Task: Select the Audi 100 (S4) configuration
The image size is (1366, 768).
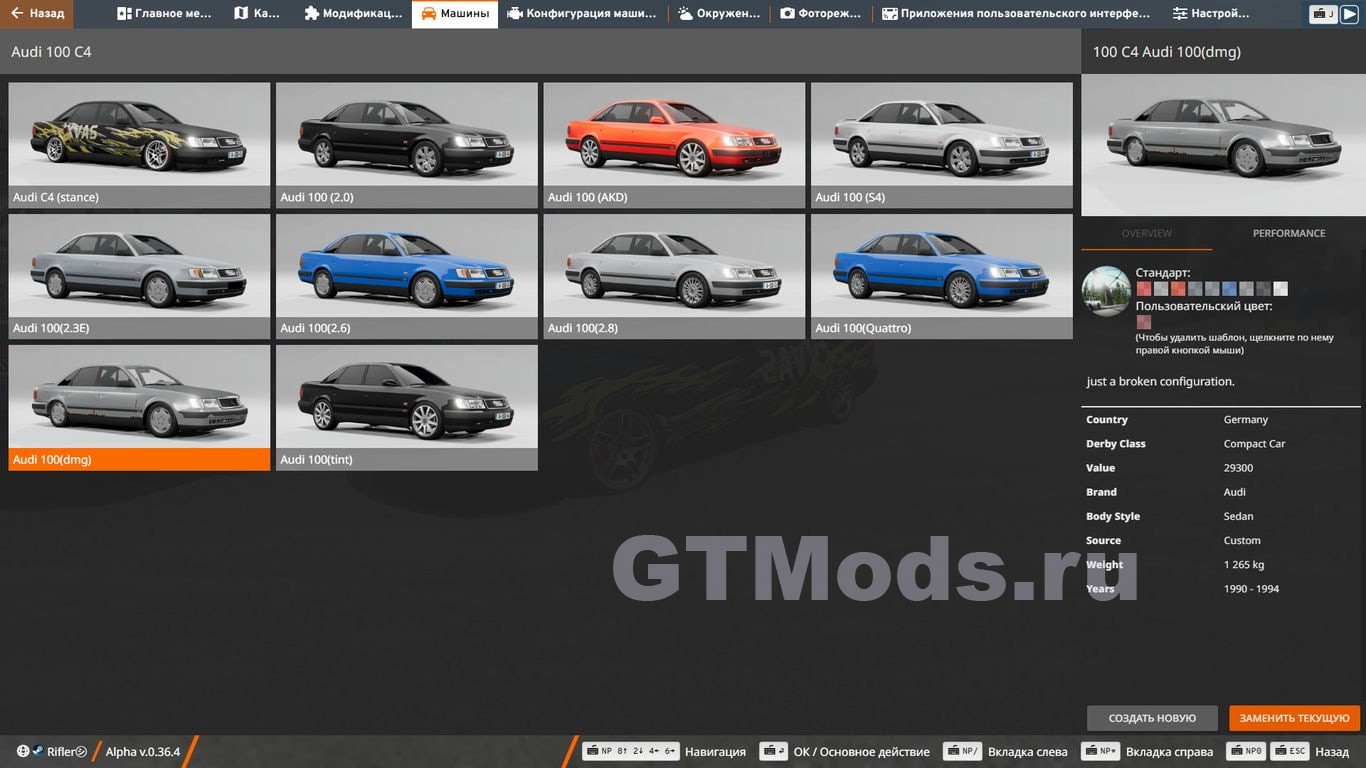Action: pos(942,145)
